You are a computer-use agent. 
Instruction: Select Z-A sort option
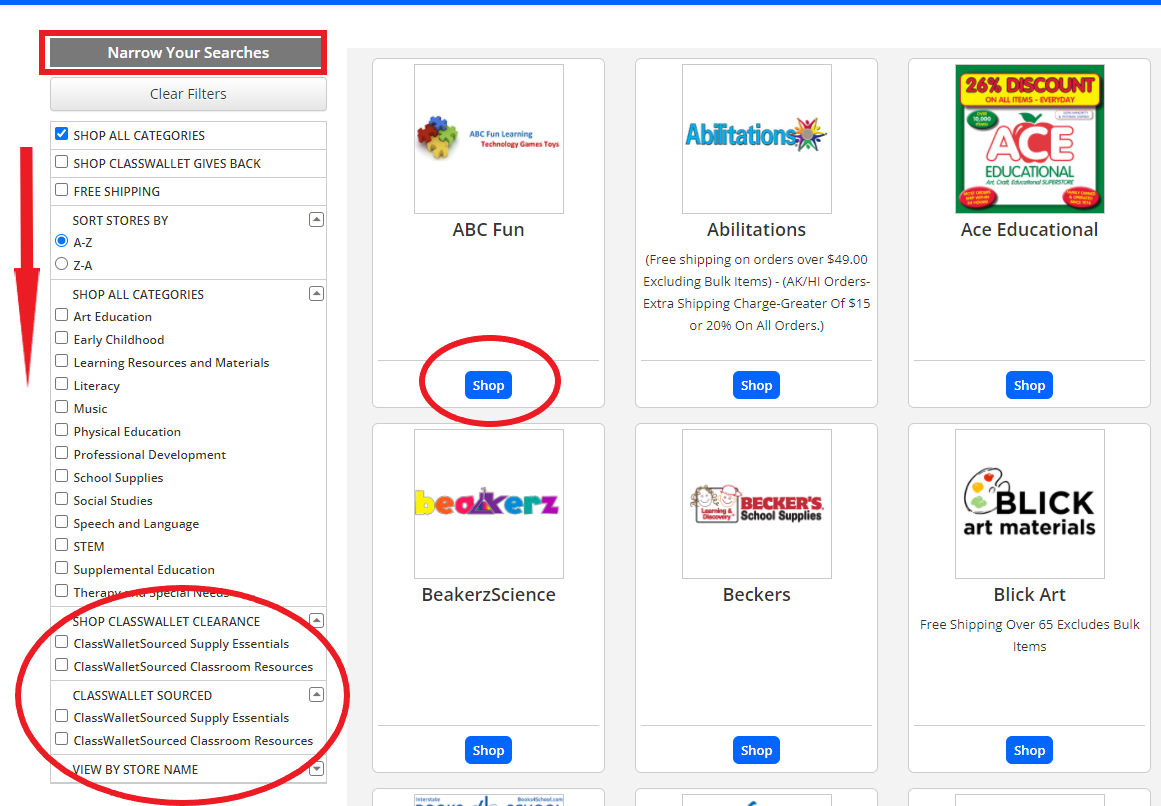pyautogui.click(x=61, y=263)
